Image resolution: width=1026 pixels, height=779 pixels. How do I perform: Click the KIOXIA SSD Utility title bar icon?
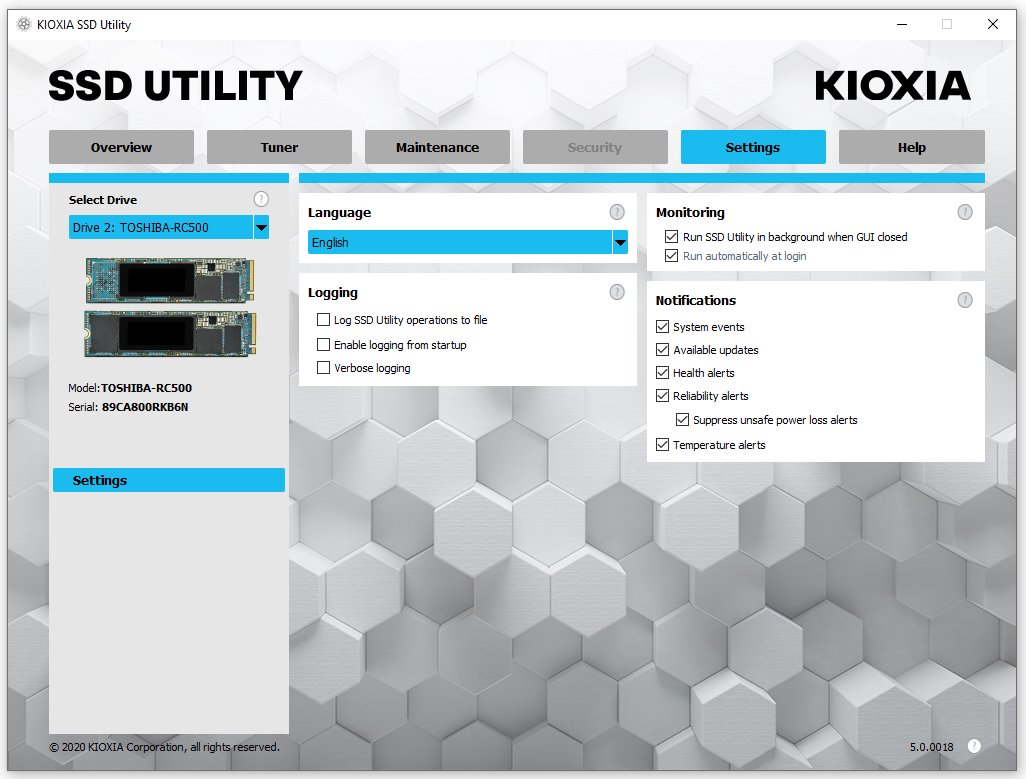click(24, 24)
